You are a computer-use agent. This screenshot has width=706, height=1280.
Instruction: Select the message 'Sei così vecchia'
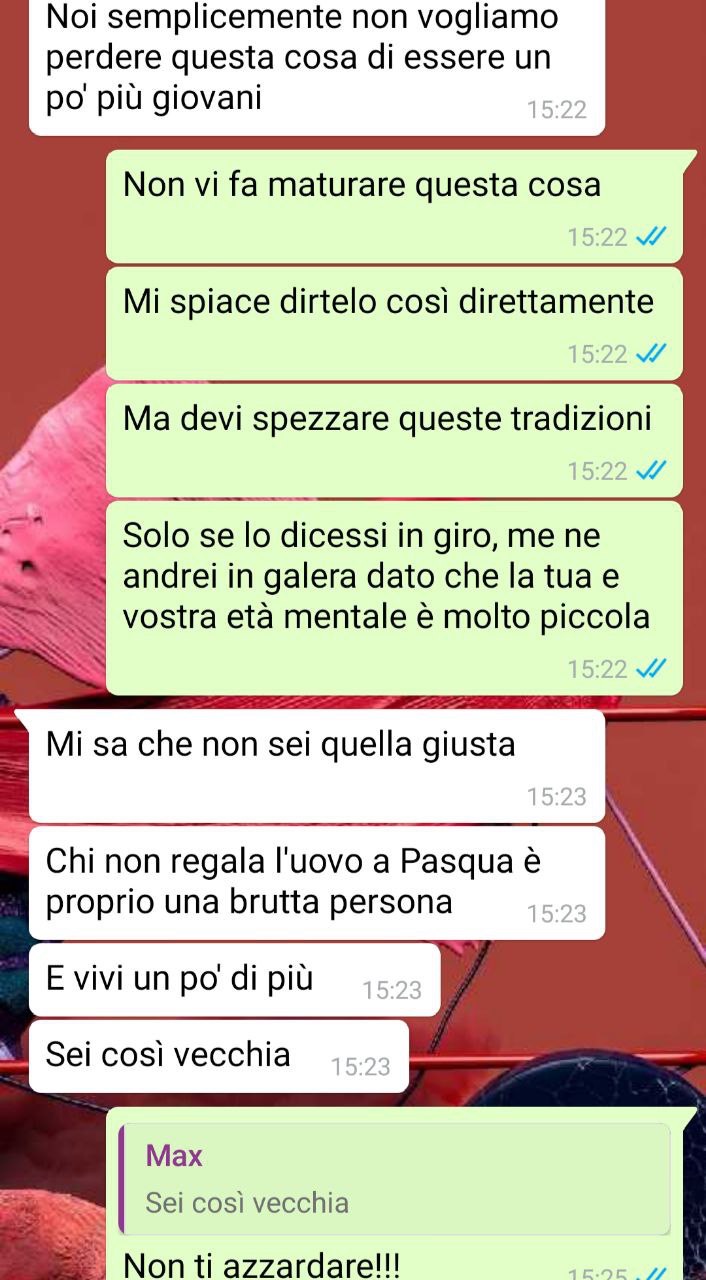tap(219, 1056)
